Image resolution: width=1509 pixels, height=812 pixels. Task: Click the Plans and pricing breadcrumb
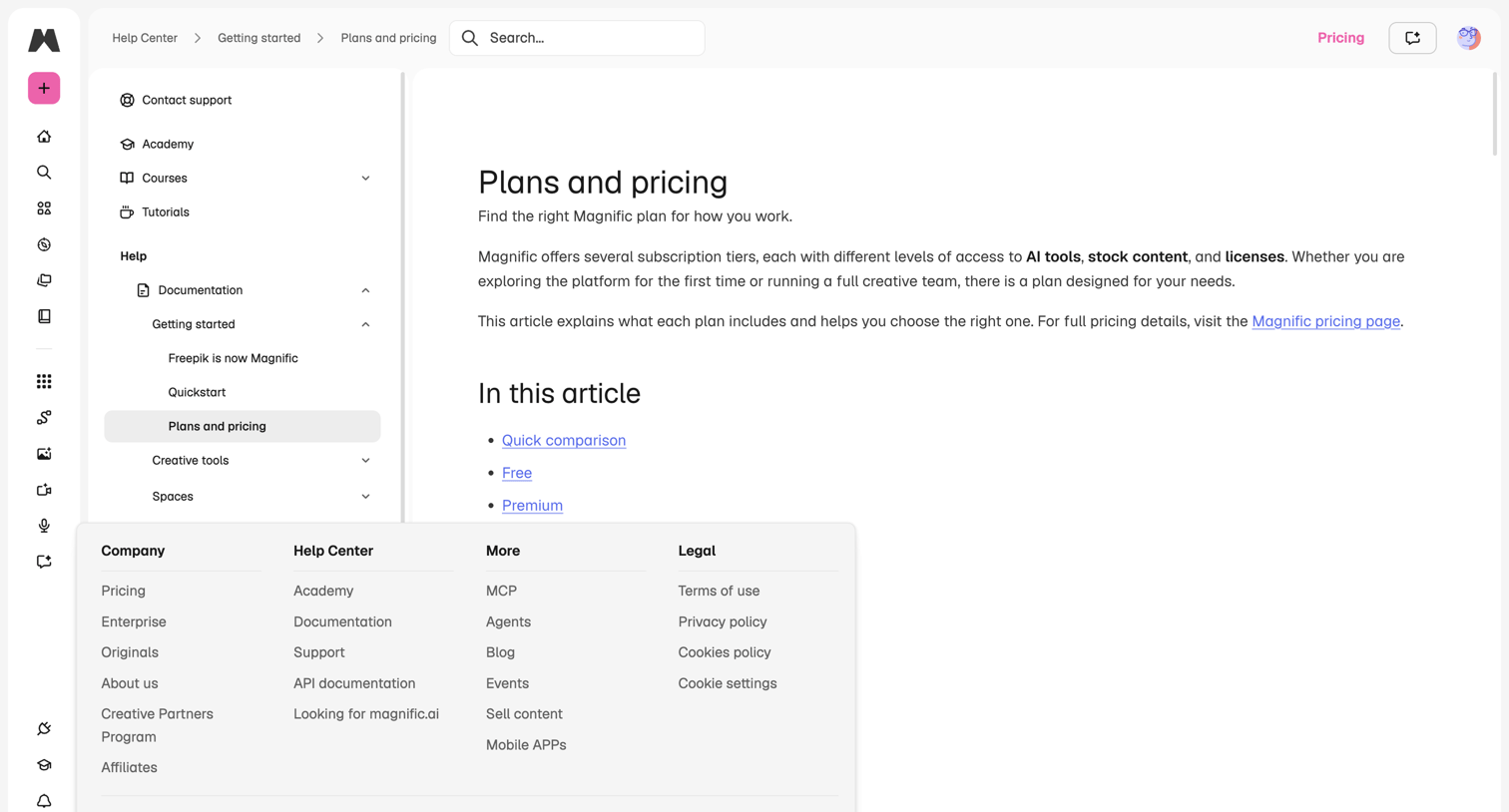click(388, 38)
